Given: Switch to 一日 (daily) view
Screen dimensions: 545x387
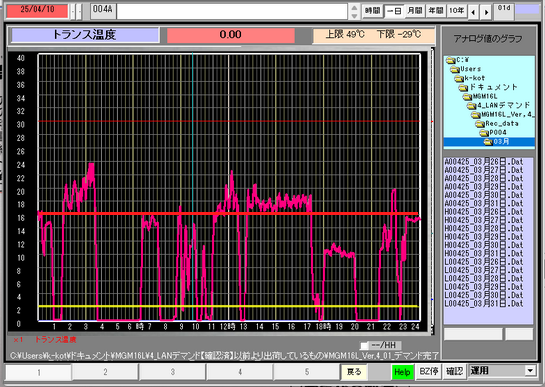Looking at the screenshot, I should click(394, 11).
